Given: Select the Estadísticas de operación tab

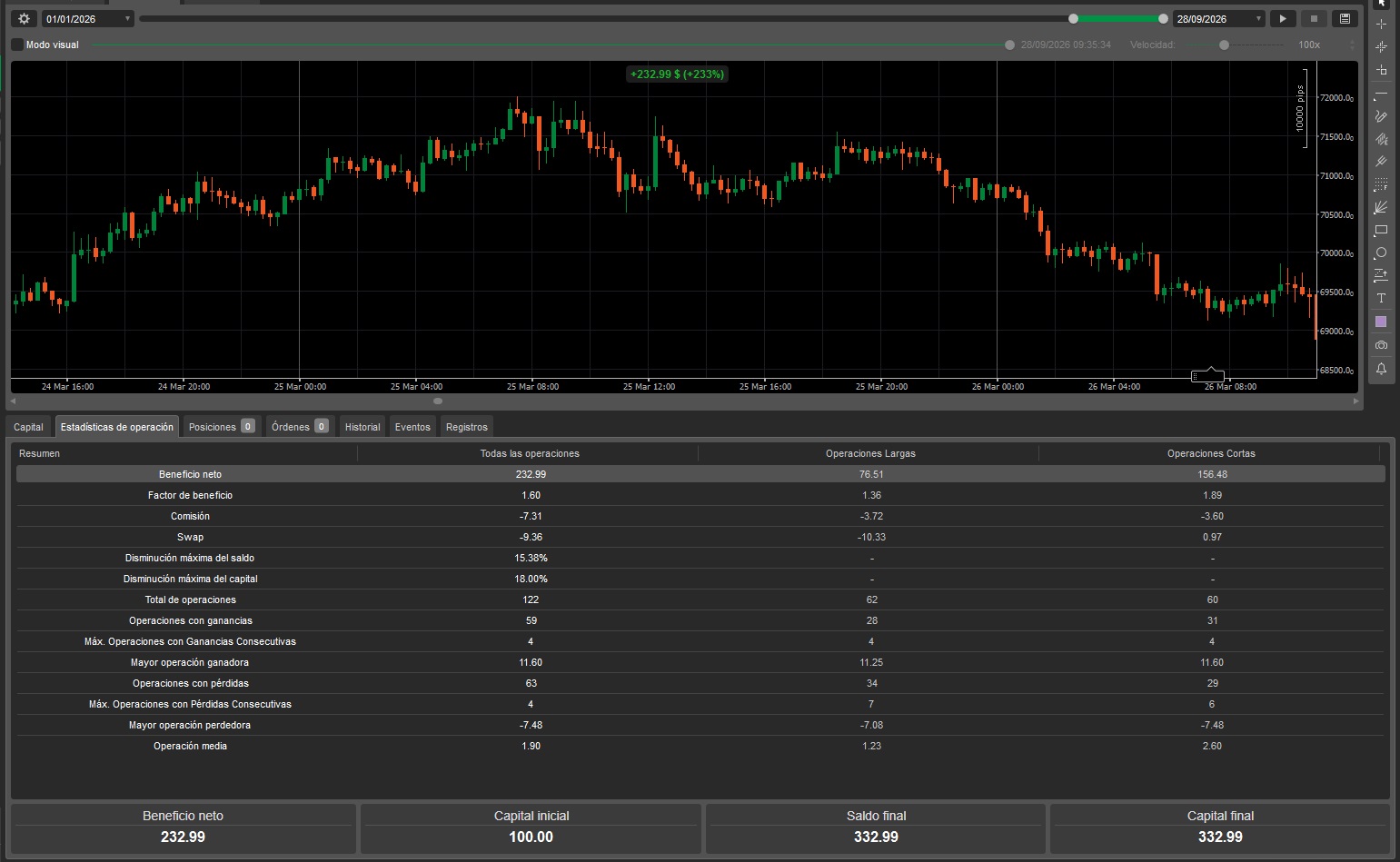Looking at the screenshot, I should point(116,427).
